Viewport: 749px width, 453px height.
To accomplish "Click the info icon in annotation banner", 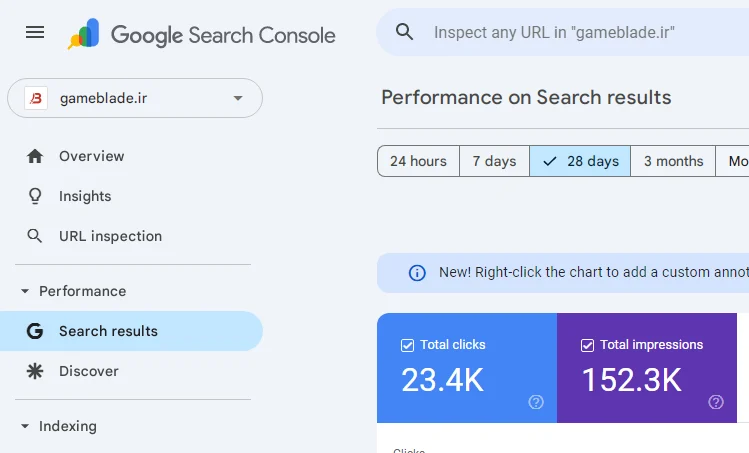I will (x=418, y=273).
